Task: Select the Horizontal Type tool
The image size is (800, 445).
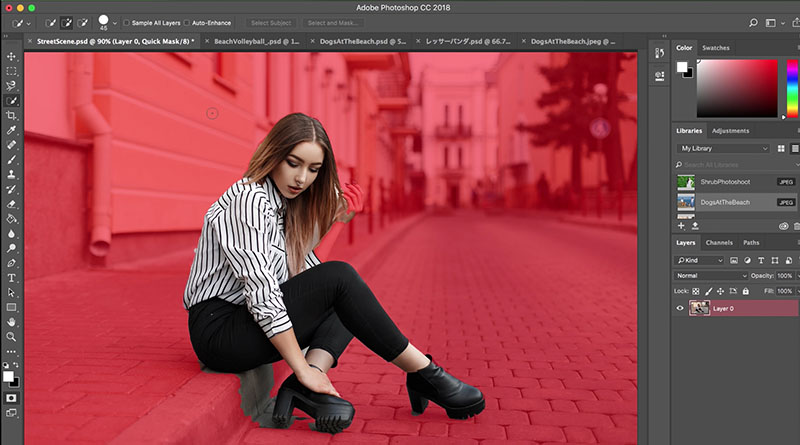Action: click(12, 277)
